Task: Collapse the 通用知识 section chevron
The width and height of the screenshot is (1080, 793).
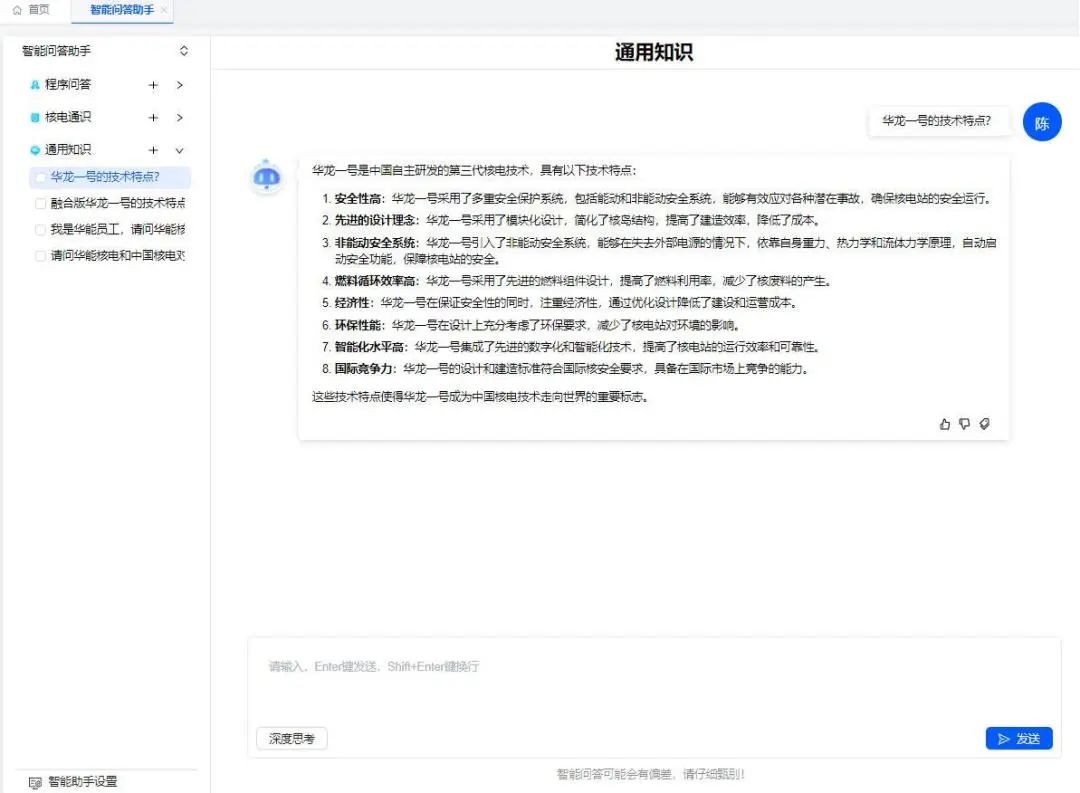Action: [180, 151]
